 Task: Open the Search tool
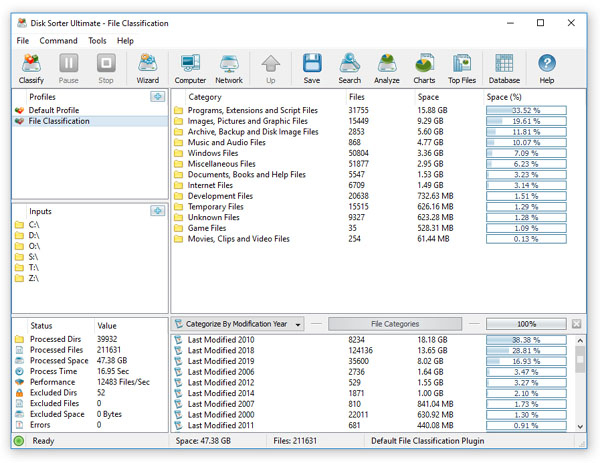point(349,68)
